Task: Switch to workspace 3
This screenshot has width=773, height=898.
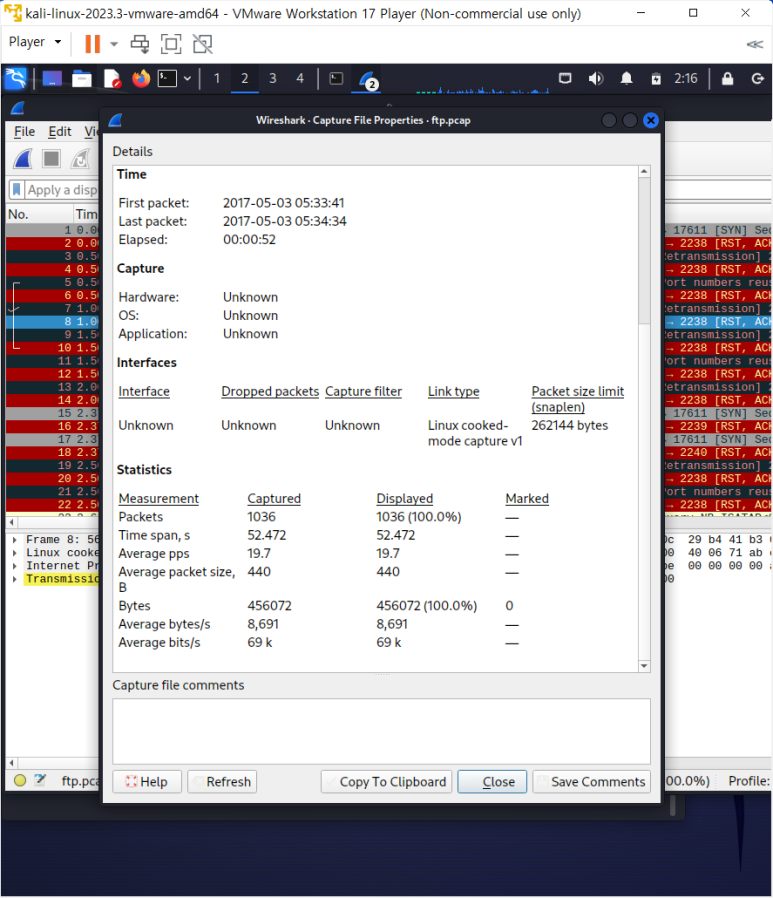Action: (x=273, y=78)
